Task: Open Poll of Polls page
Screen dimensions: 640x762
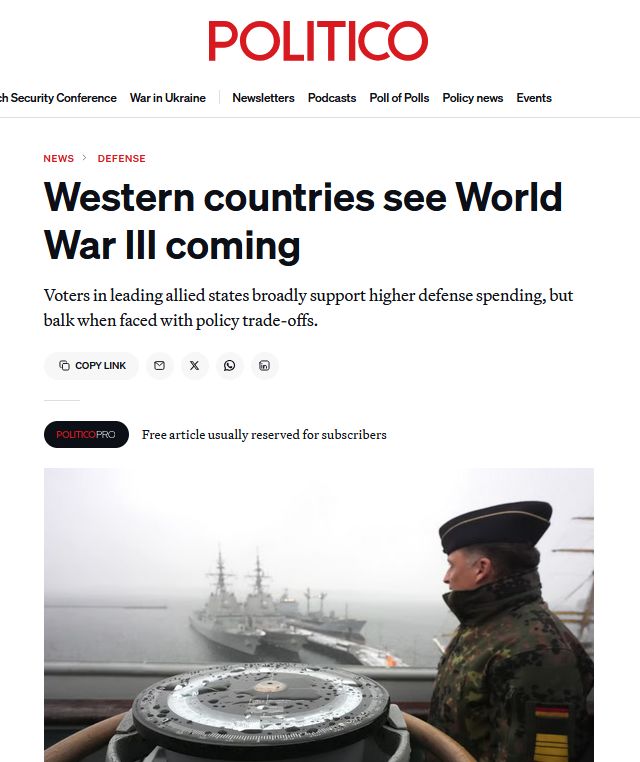Action: [399, 98]
